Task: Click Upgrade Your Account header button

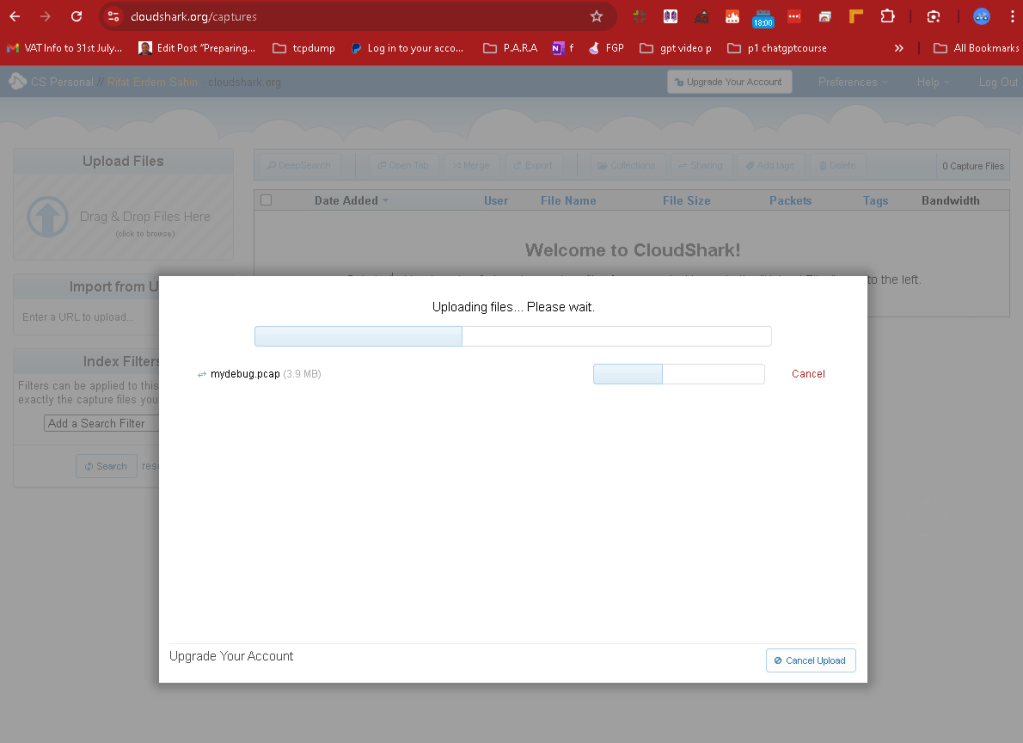Action: pos(729,82)
